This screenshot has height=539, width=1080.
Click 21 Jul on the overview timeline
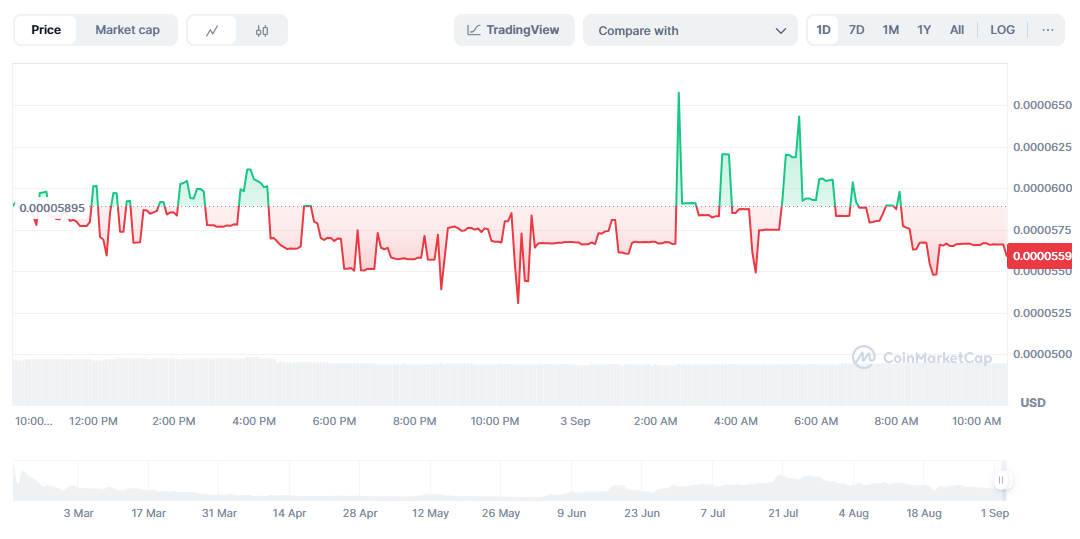782,514
